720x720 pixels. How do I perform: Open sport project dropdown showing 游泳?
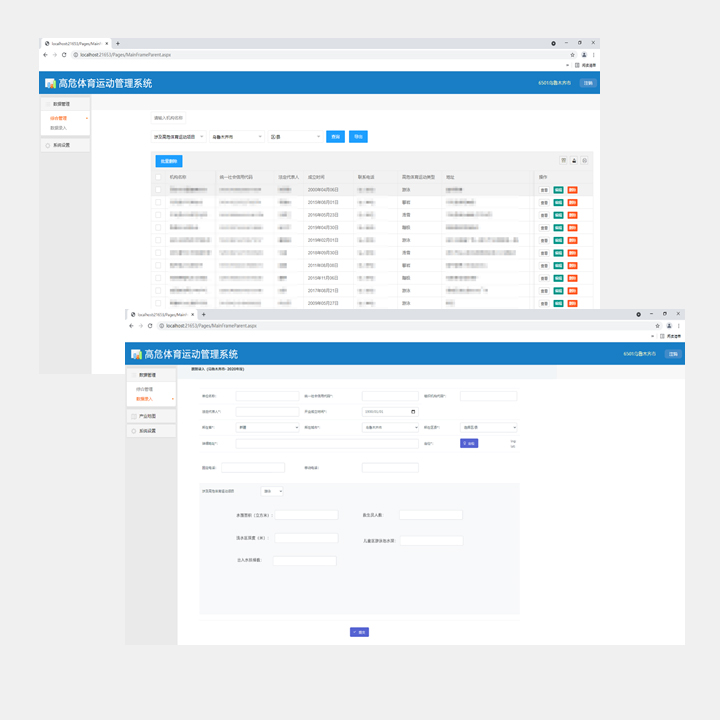point(272,491)
